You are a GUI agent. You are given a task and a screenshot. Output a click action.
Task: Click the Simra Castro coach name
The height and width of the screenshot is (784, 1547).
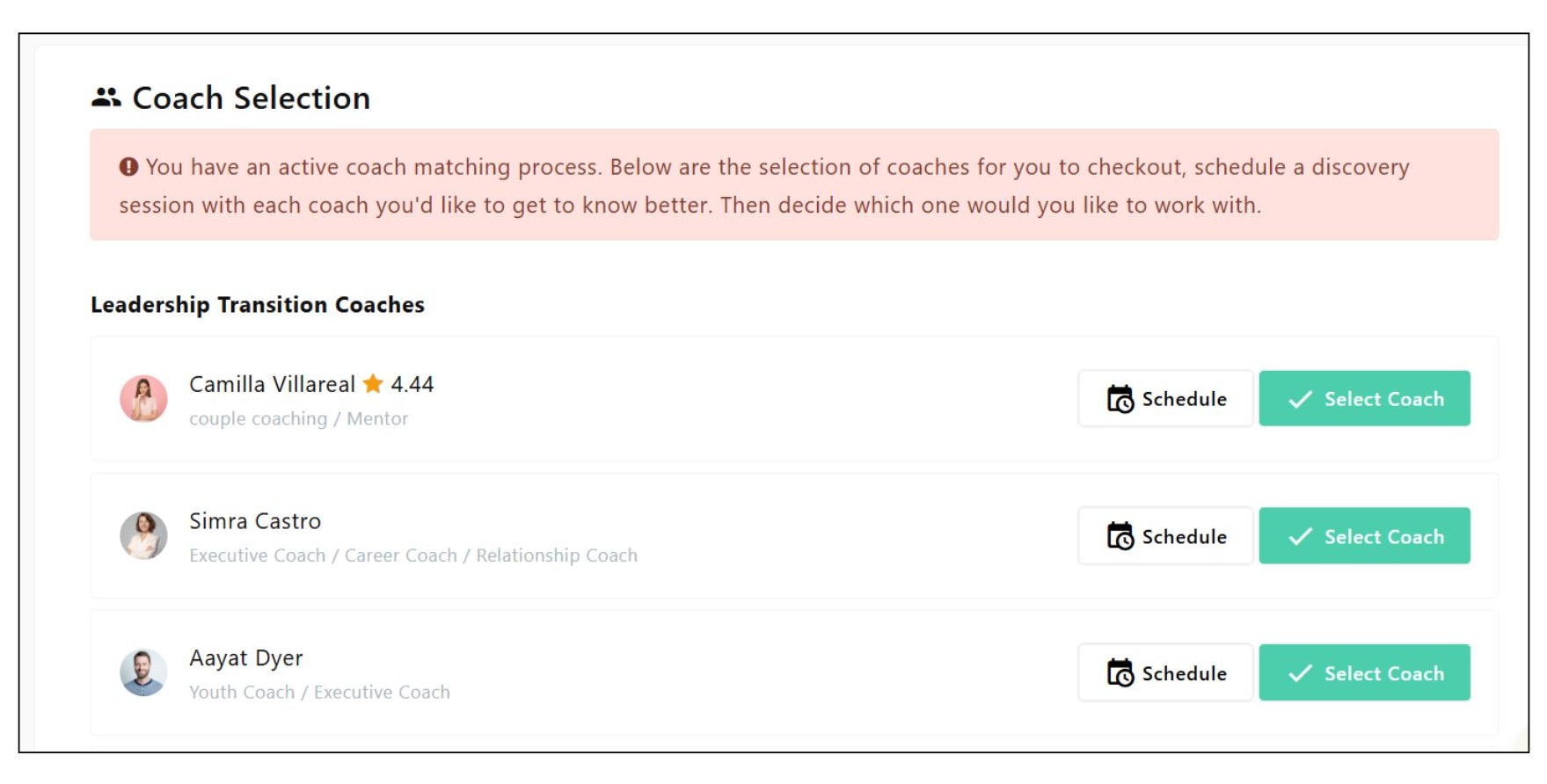click(x=255, y=521)
